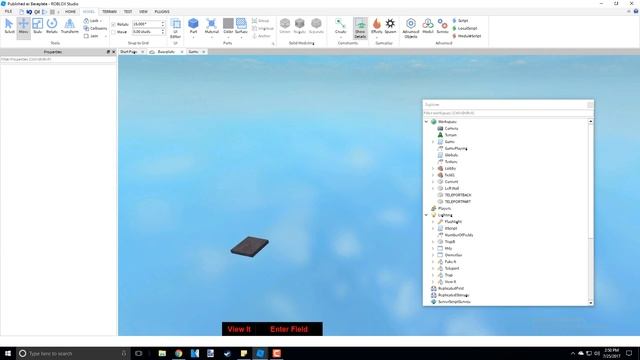
Task: Toggle the Rotate snap checkbox
Action: coord(113,24)
